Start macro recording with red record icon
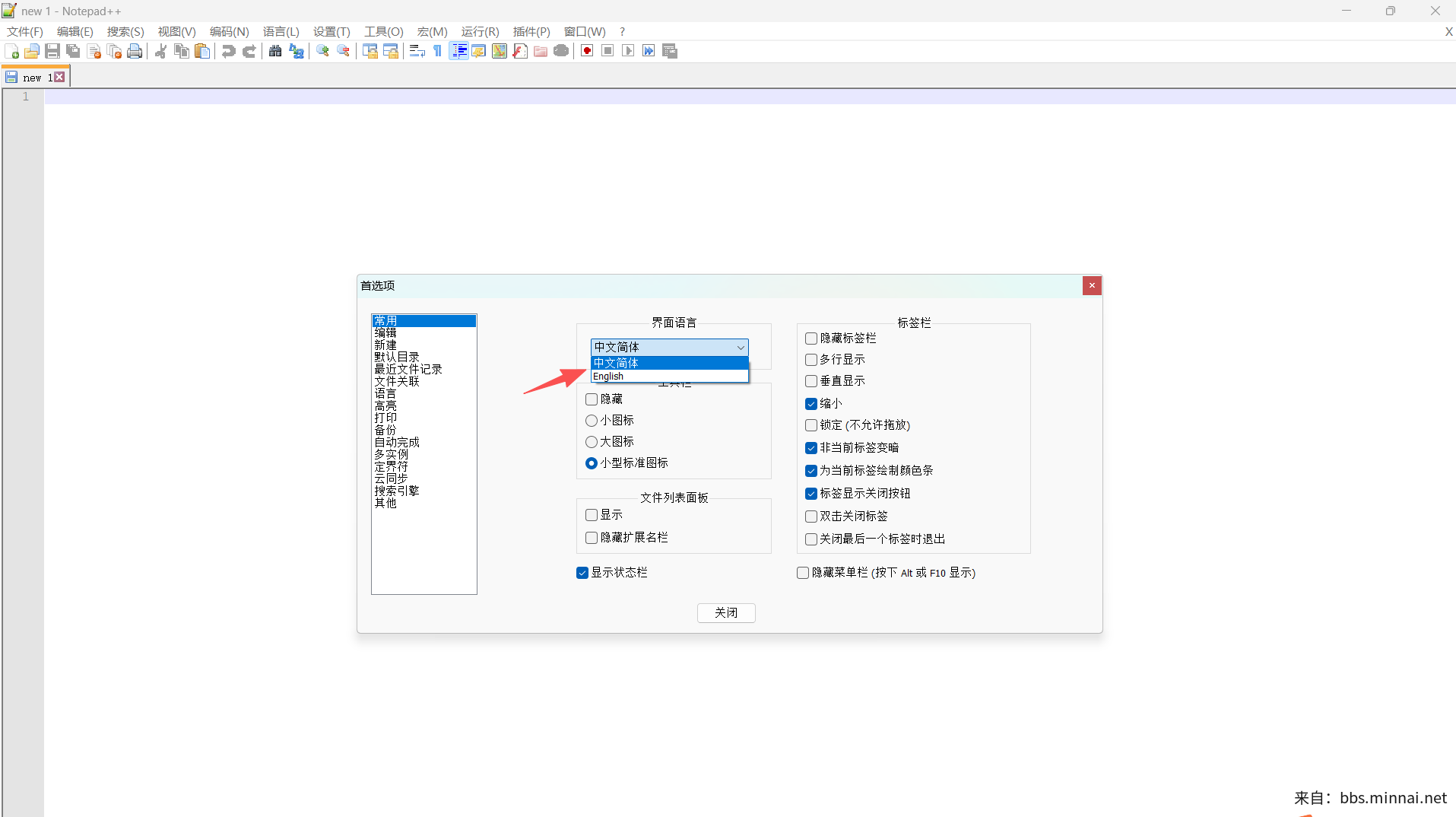Viewport: 1456px width, 817px height. click(x=587, y=51)
